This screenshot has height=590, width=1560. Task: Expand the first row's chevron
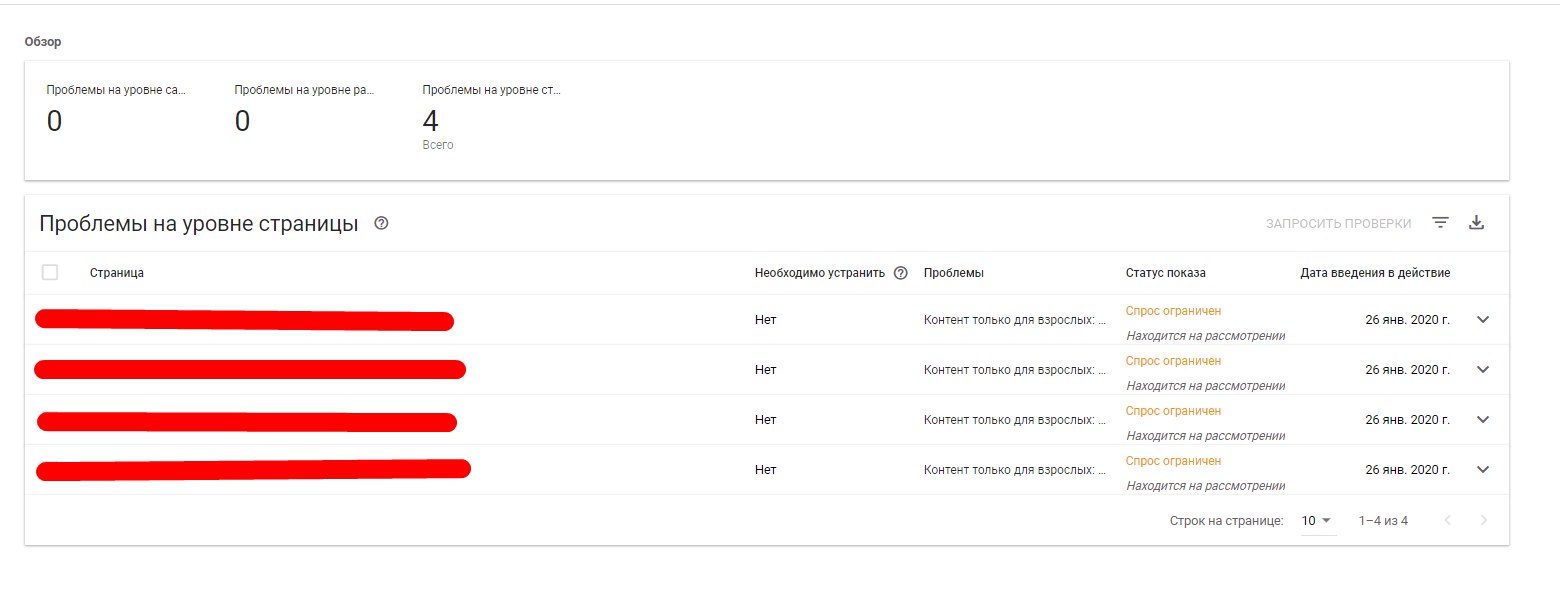coord(1483,319)
